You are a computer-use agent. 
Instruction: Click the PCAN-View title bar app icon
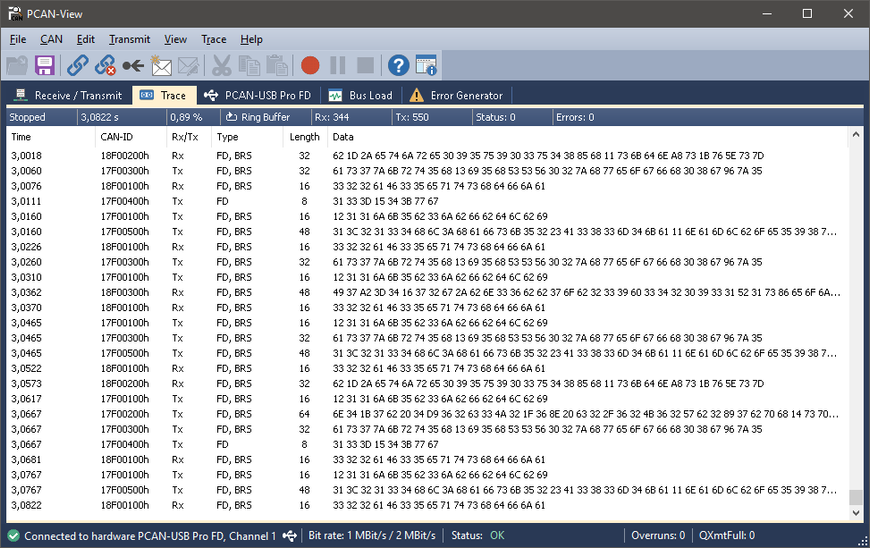point(15,14)
